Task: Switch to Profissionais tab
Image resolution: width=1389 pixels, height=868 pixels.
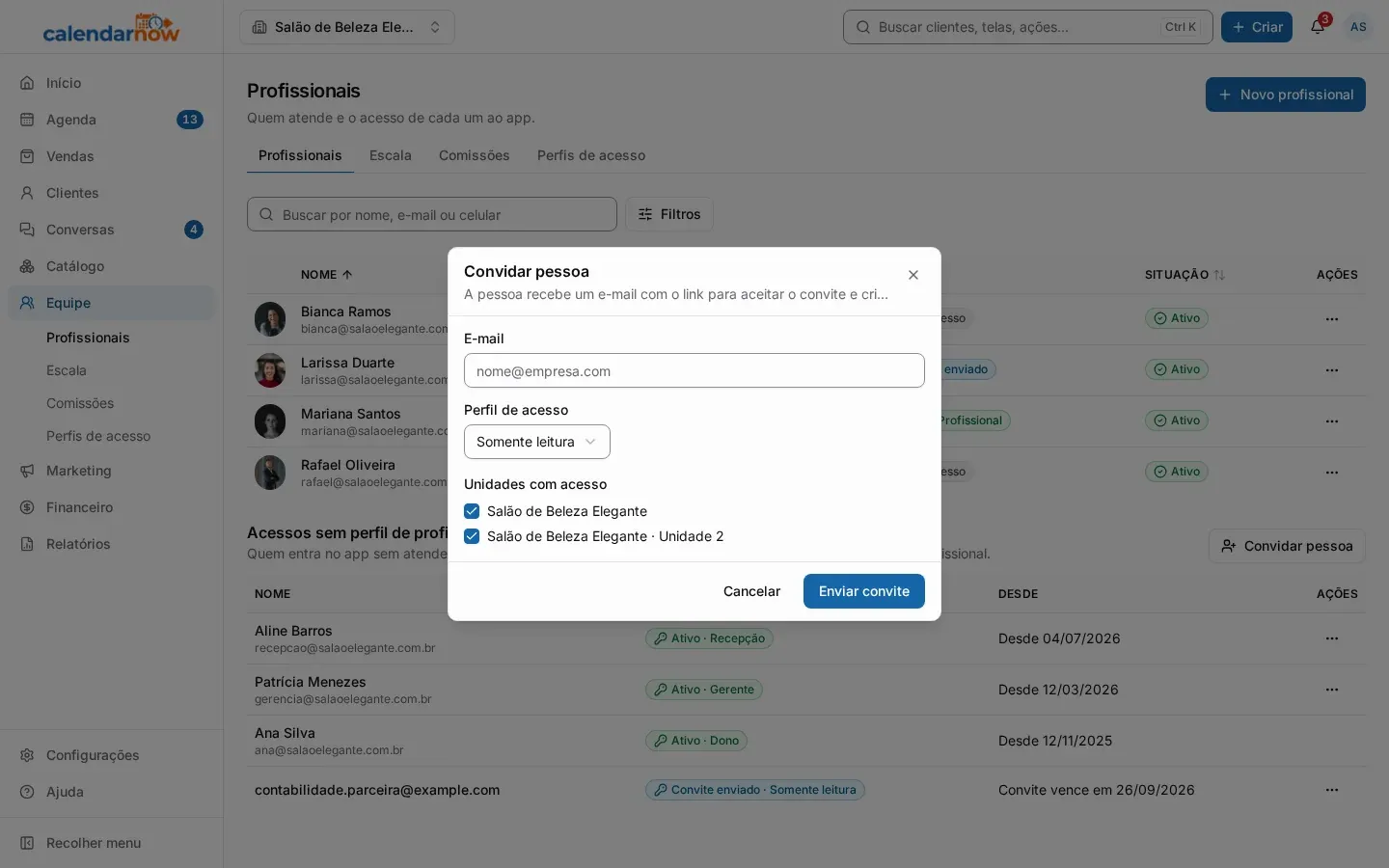Action: point(300,155)
